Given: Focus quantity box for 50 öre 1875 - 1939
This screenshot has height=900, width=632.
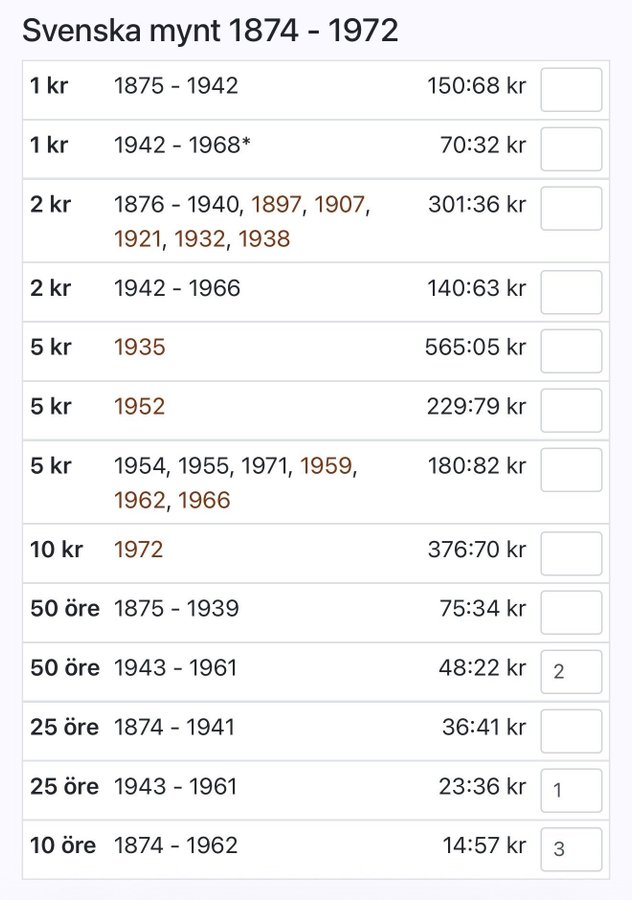Looking at the screenshot, I should [571, 612].
